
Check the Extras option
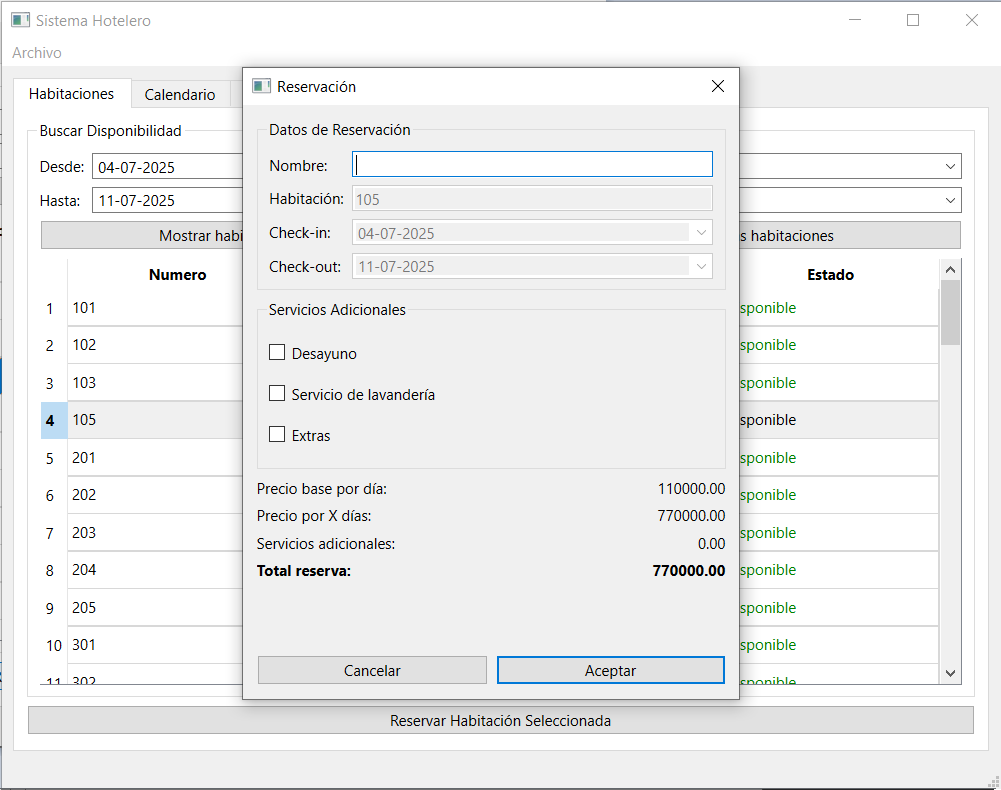click(x=277, y=434)
